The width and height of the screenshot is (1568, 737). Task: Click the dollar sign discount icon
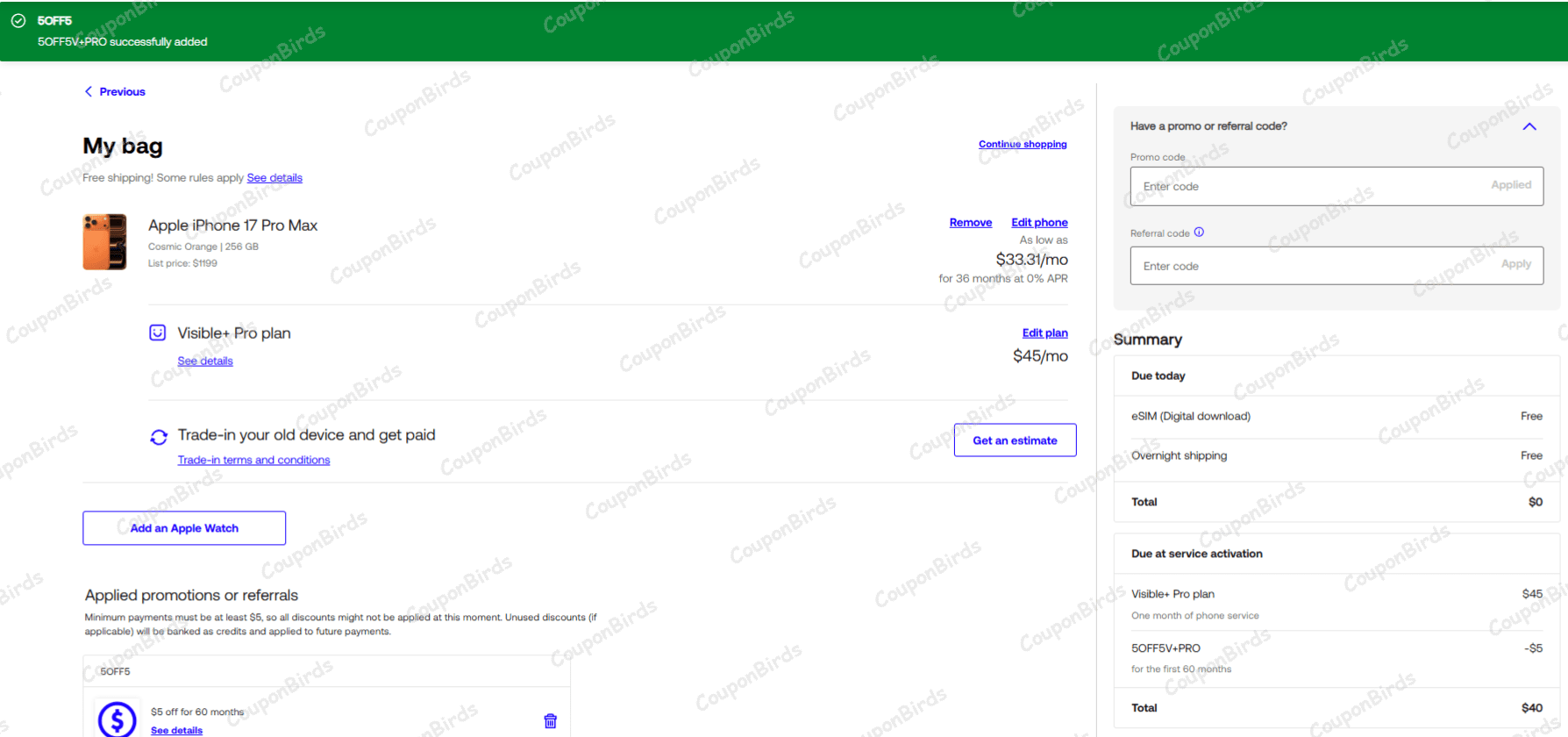click(118, 719)
